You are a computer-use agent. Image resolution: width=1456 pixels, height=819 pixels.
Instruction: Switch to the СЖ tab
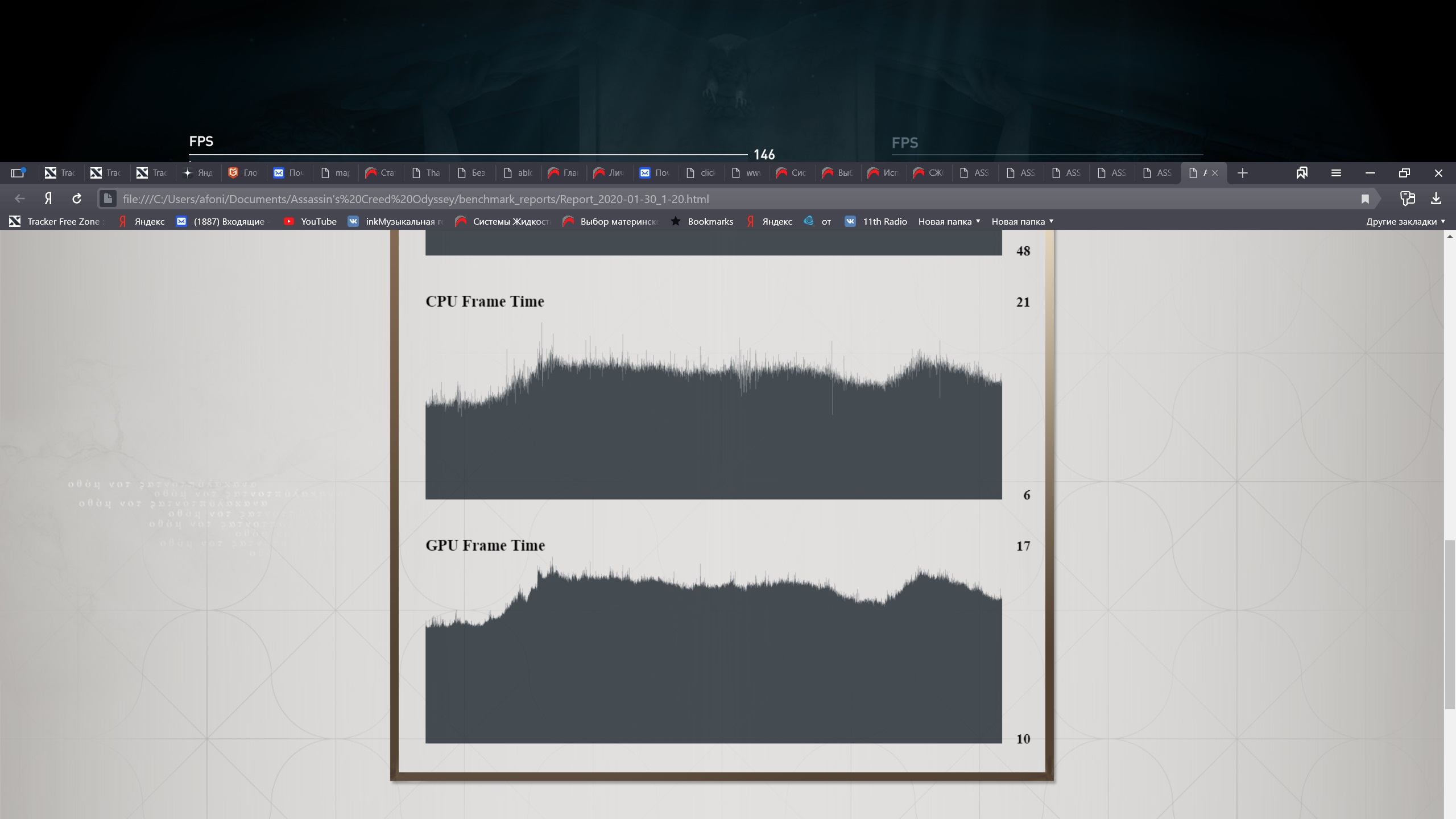pyautogui.click(x=928, y=173)
